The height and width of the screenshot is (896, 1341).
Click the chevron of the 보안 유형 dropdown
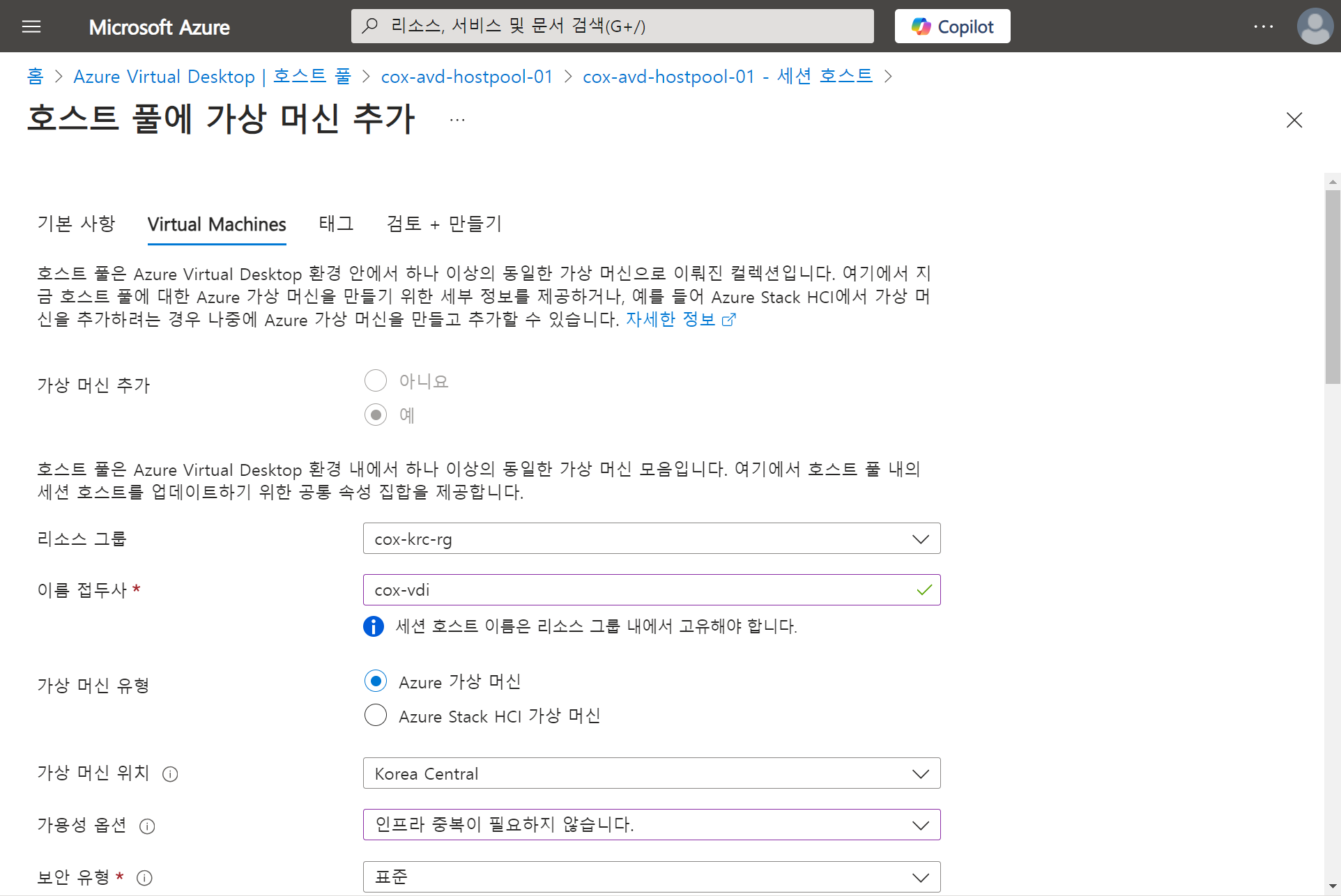(921, 877)
